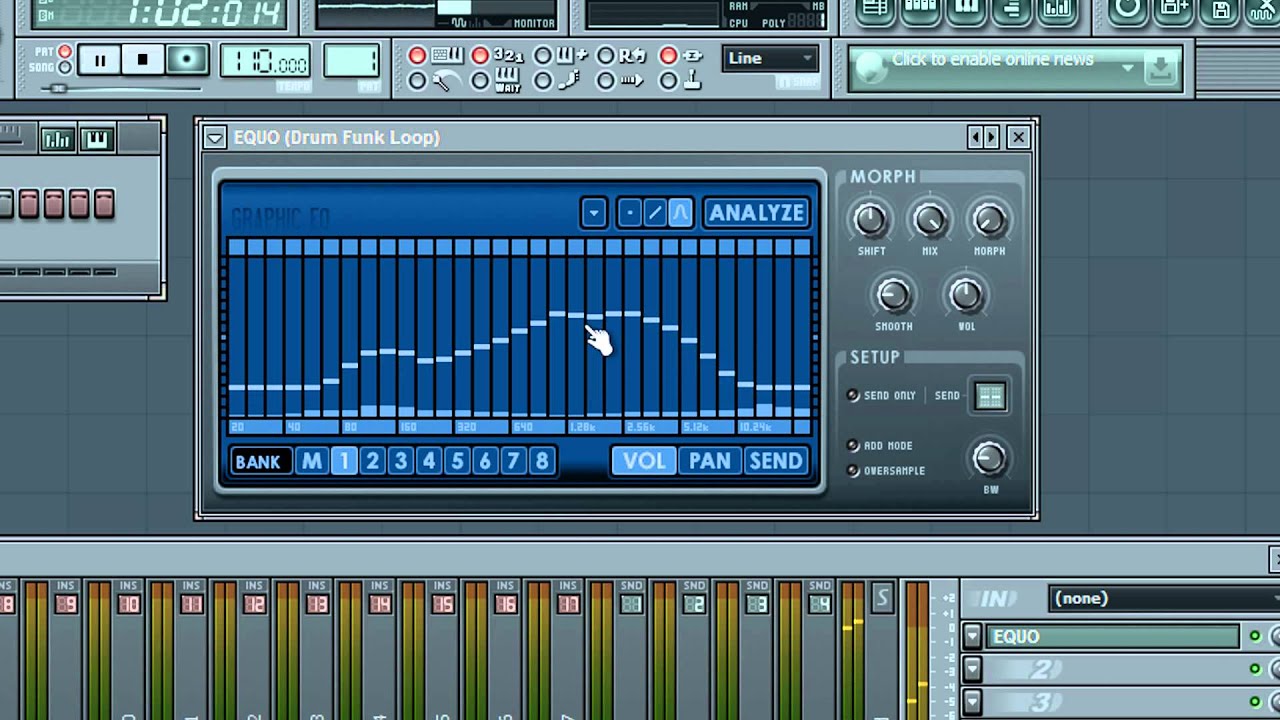Screen dimensions: 1280x720
Task: Select the EQUO effect slot in mixer
Action: pyautogui.click(x=1113, y=637)
